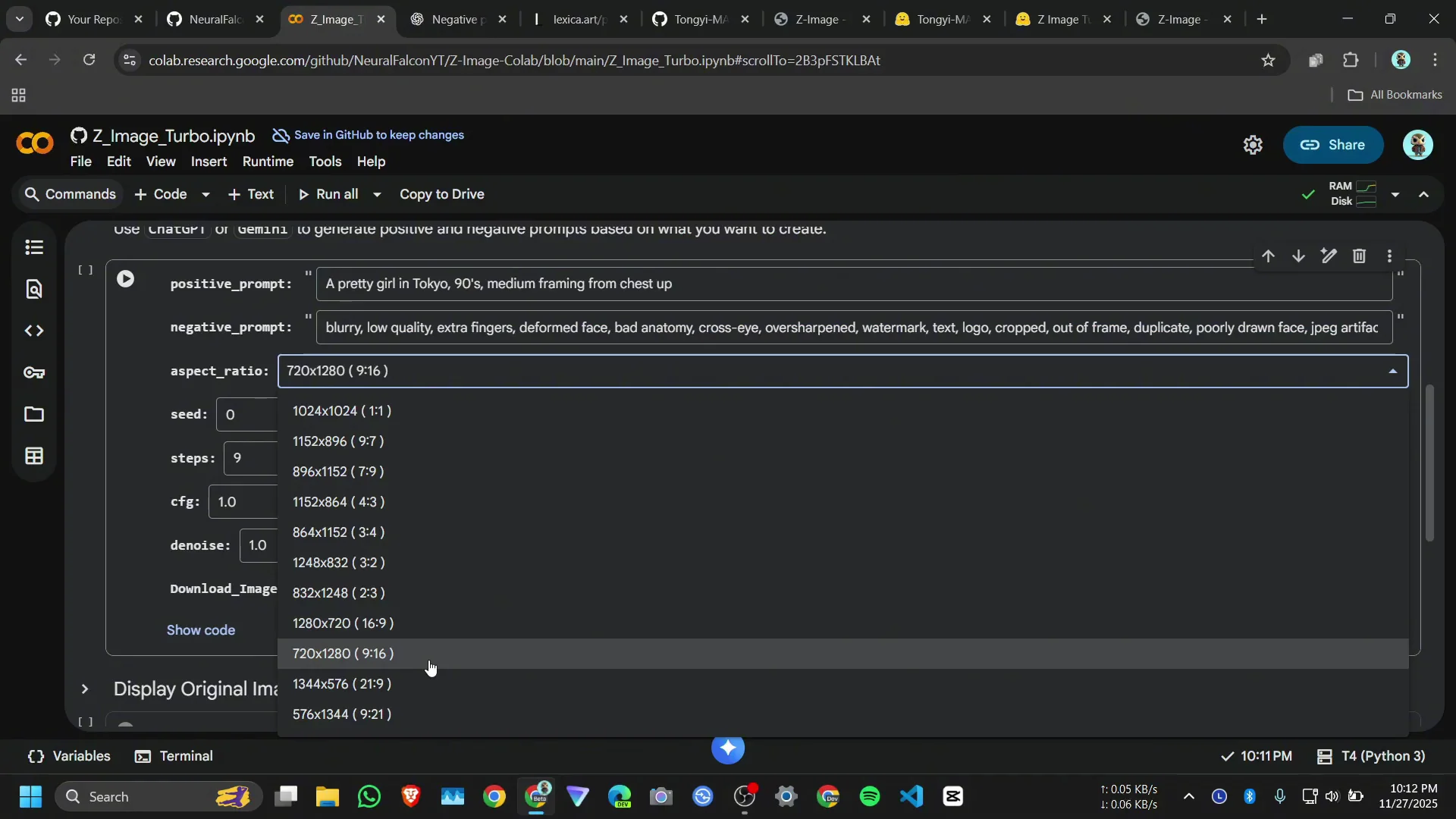Toggle the bookmark star in the address bar

(x=1269, y=60)
